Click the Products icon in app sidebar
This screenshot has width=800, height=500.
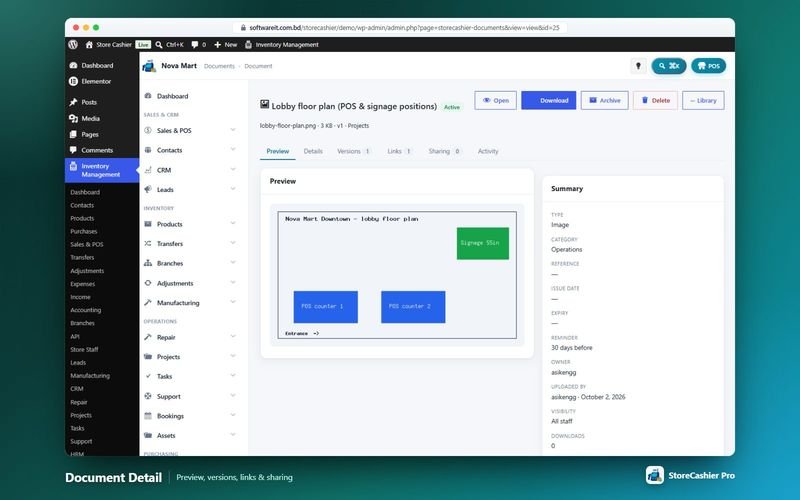point(148,224)
